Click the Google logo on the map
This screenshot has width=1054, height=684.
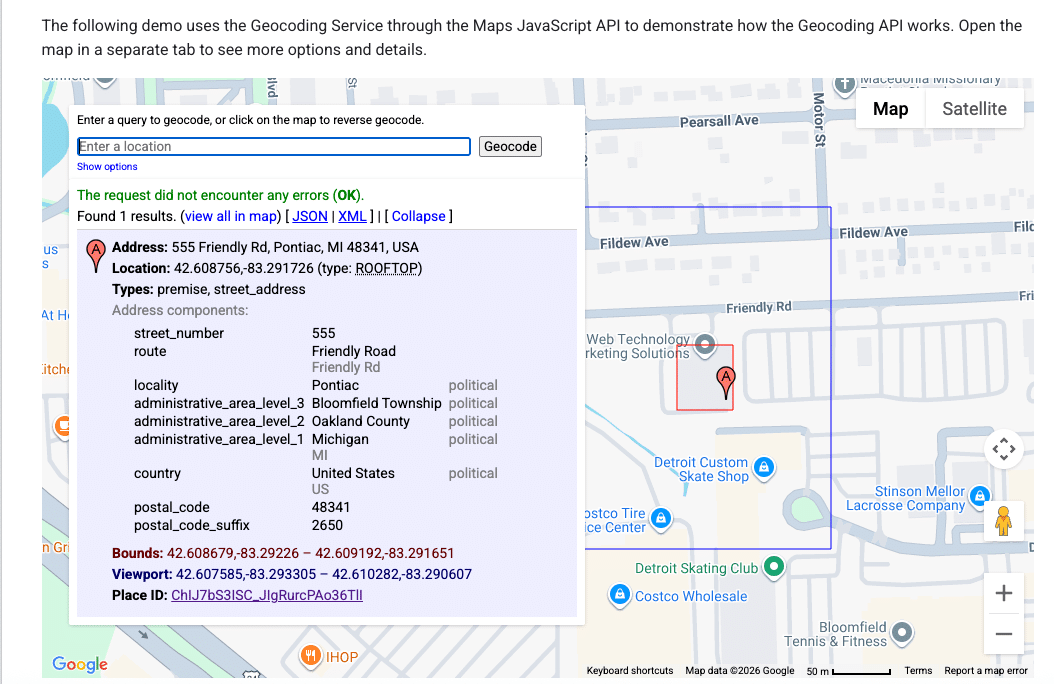80,664
